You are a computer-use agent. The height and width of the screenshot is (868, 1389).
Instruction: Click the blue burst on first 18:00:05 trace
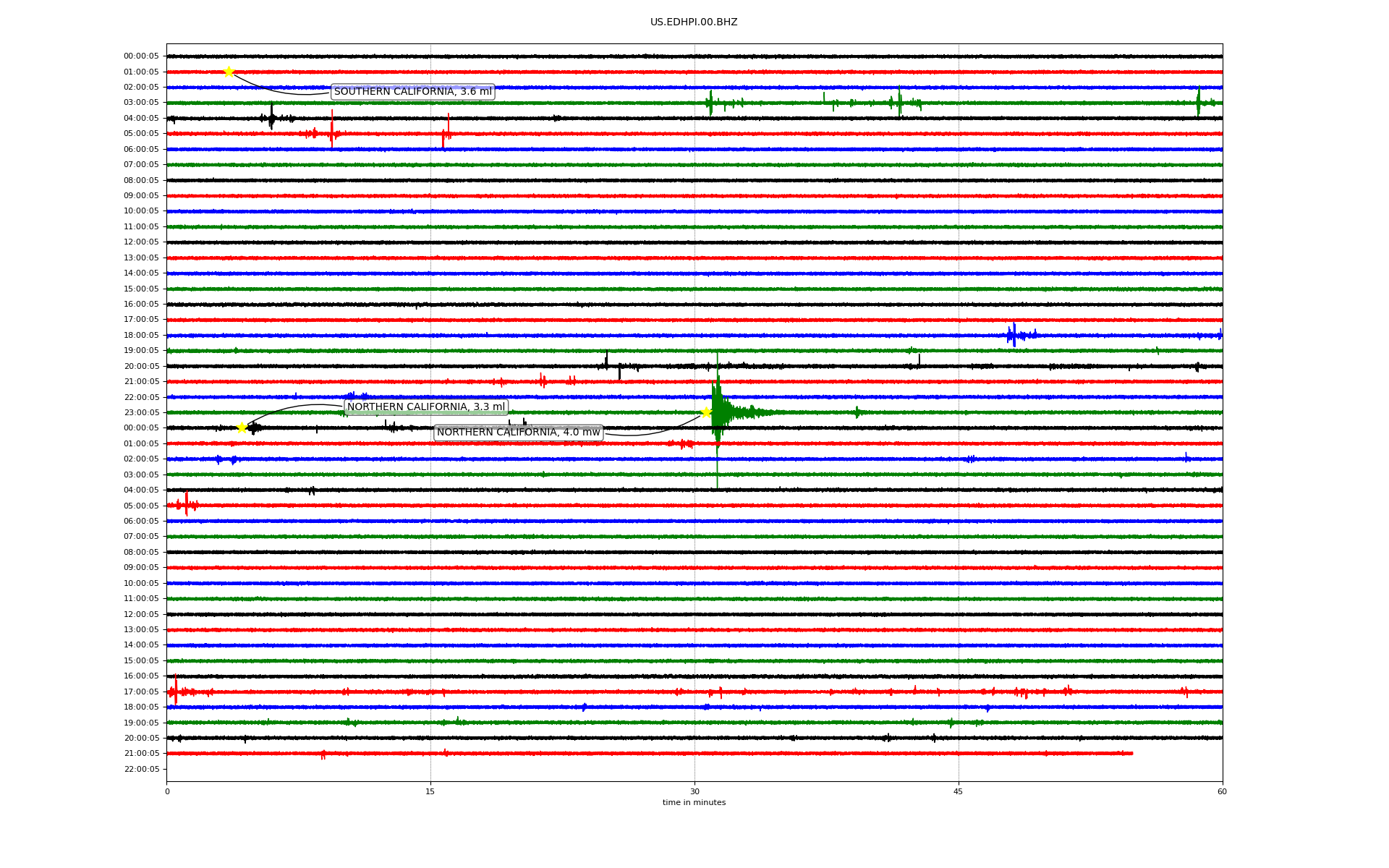(1013, 335)
